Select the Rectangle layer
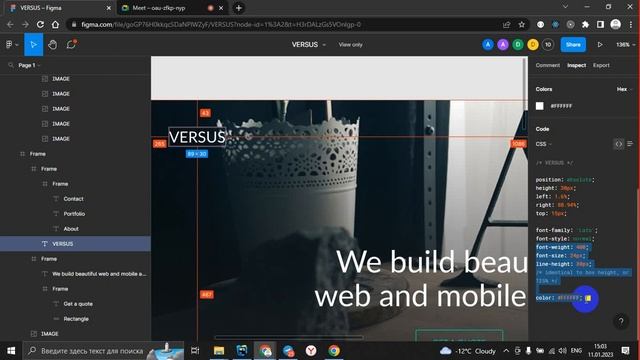640x360 pixels. (75, 319)
